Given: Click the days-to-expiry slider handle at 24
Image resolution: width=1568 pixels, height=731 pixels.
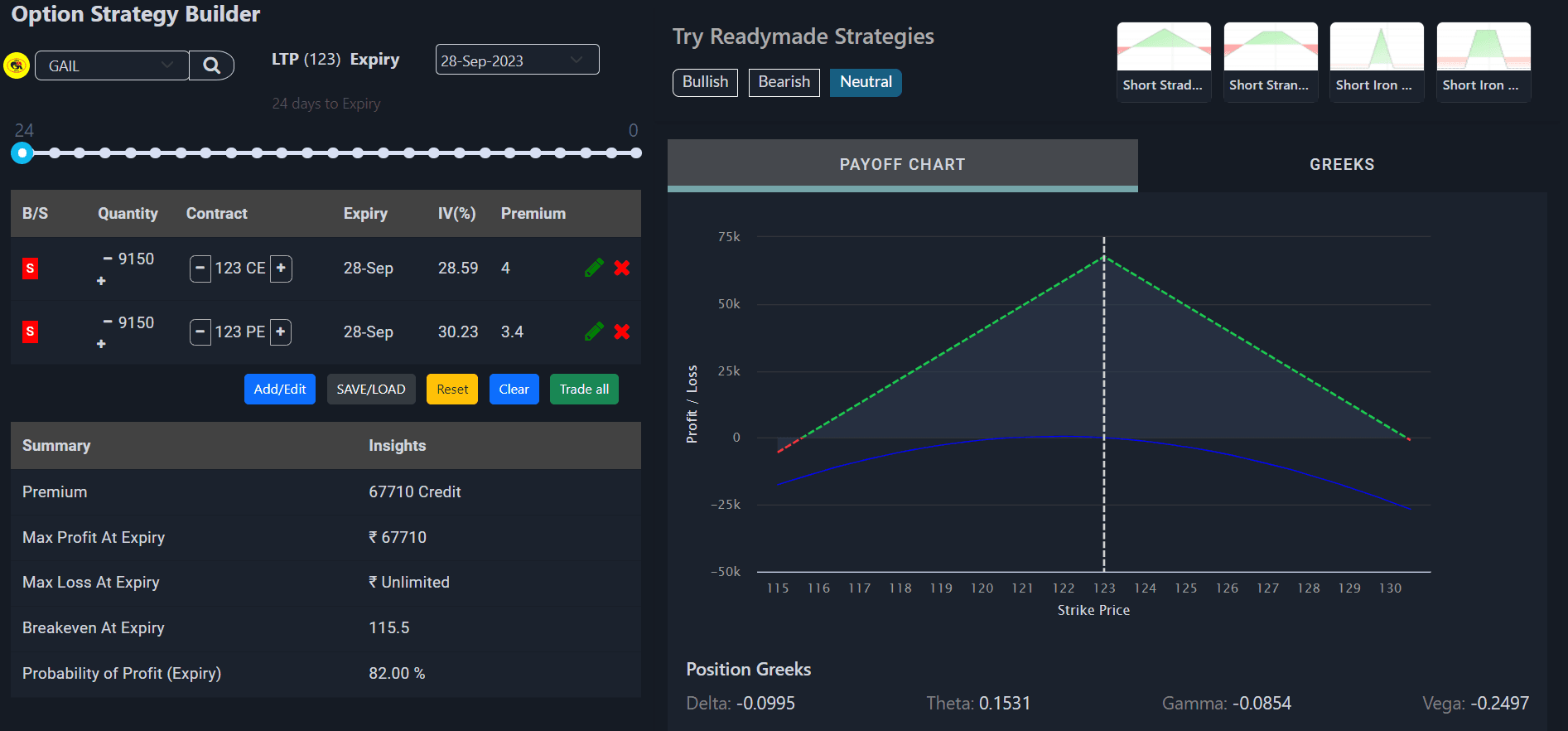Looking at the screenshot, I should coord(22,152).
